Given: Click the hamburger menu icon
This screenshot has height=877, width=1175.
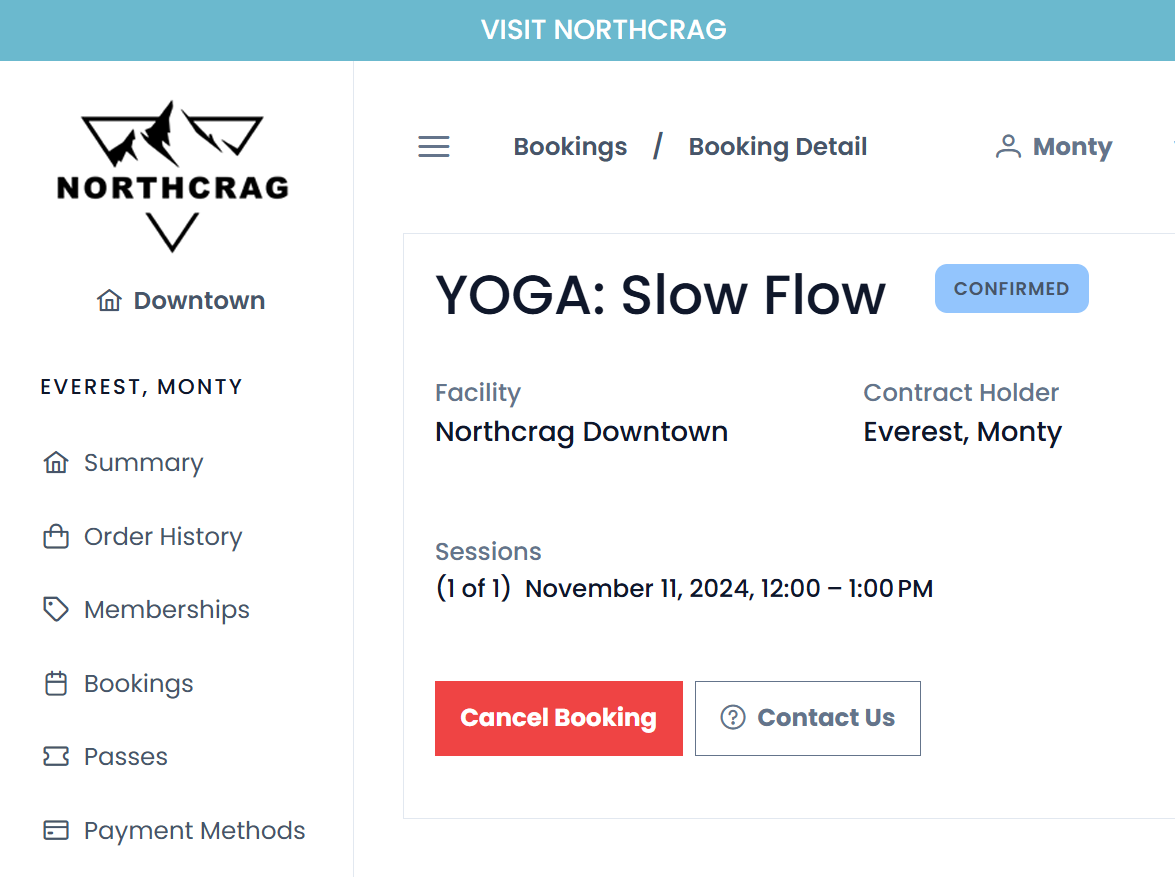Looking at the screenshot, I should [x=433, y=147].
